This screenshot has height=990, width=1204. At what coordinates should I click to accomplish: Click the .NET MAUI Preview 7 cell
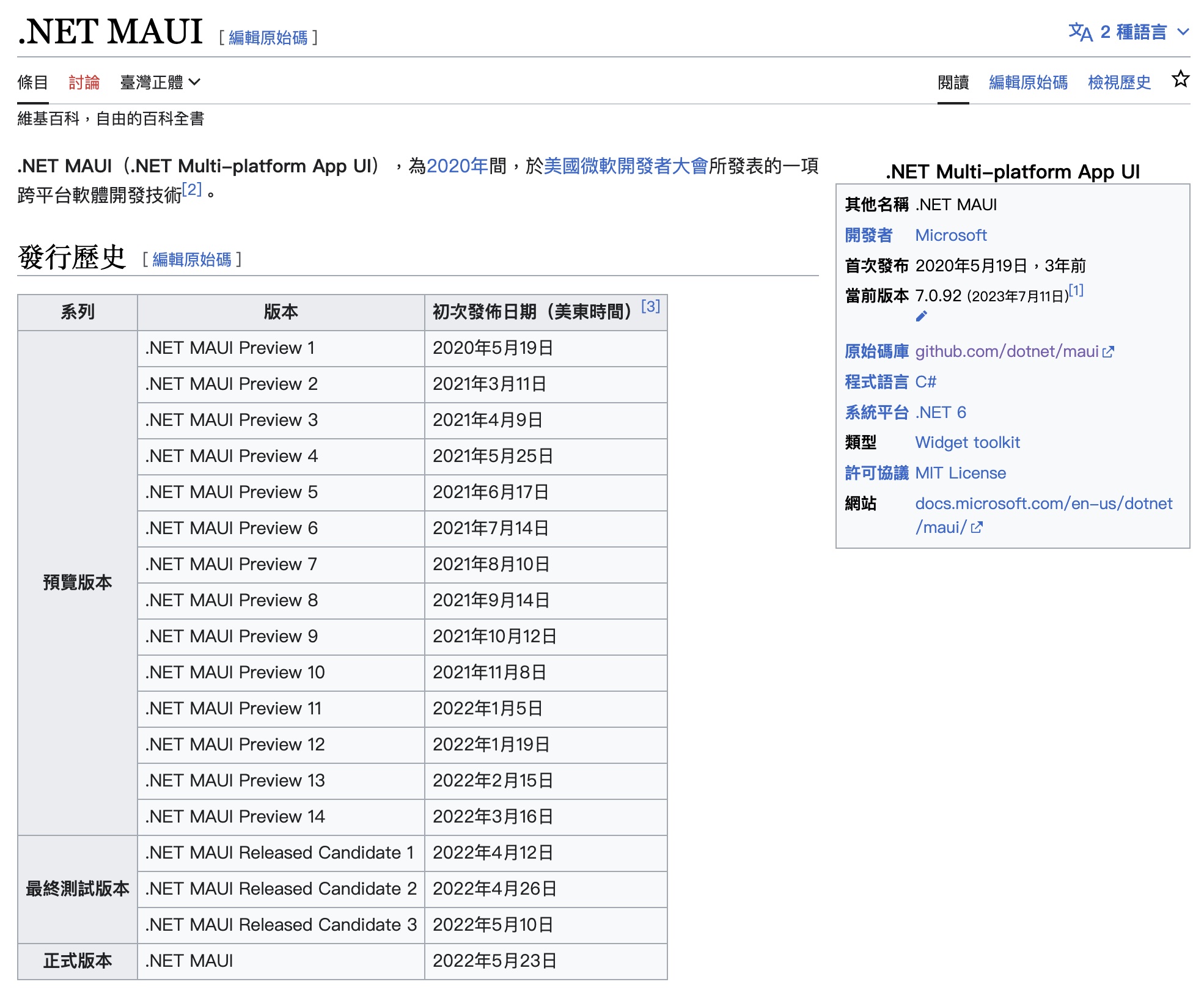(x=281, y=565)
